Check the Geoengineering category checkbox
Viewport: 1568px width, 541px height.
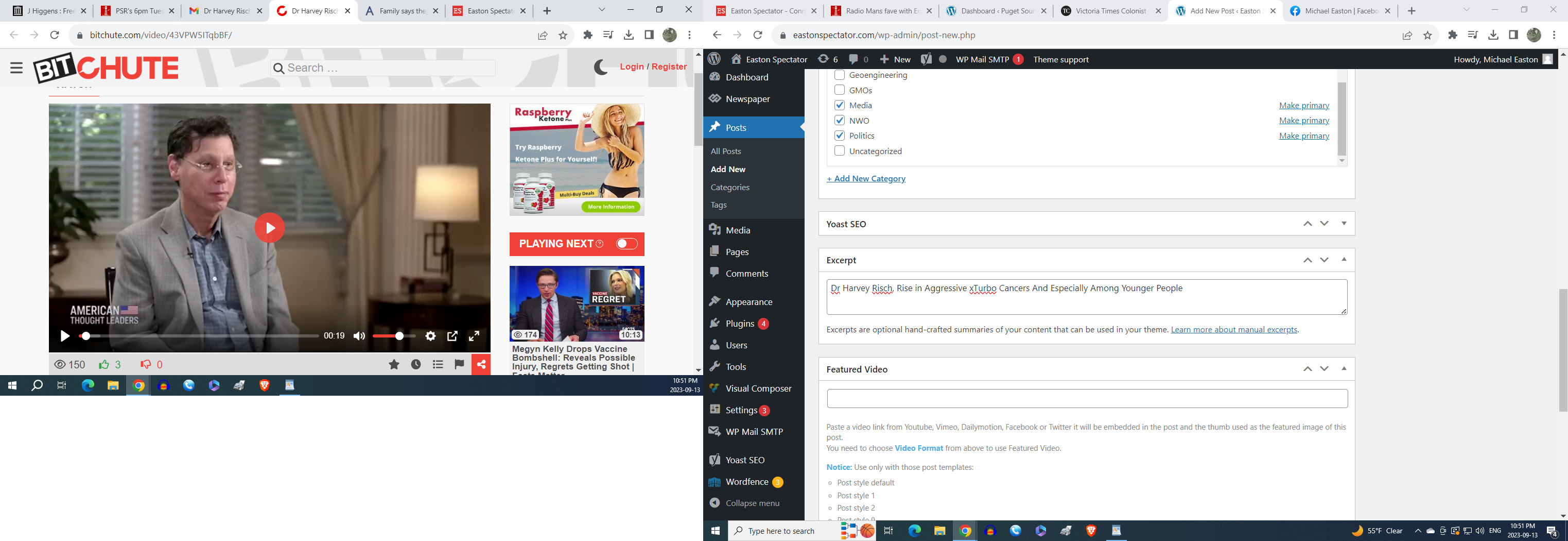coord(840,75)
